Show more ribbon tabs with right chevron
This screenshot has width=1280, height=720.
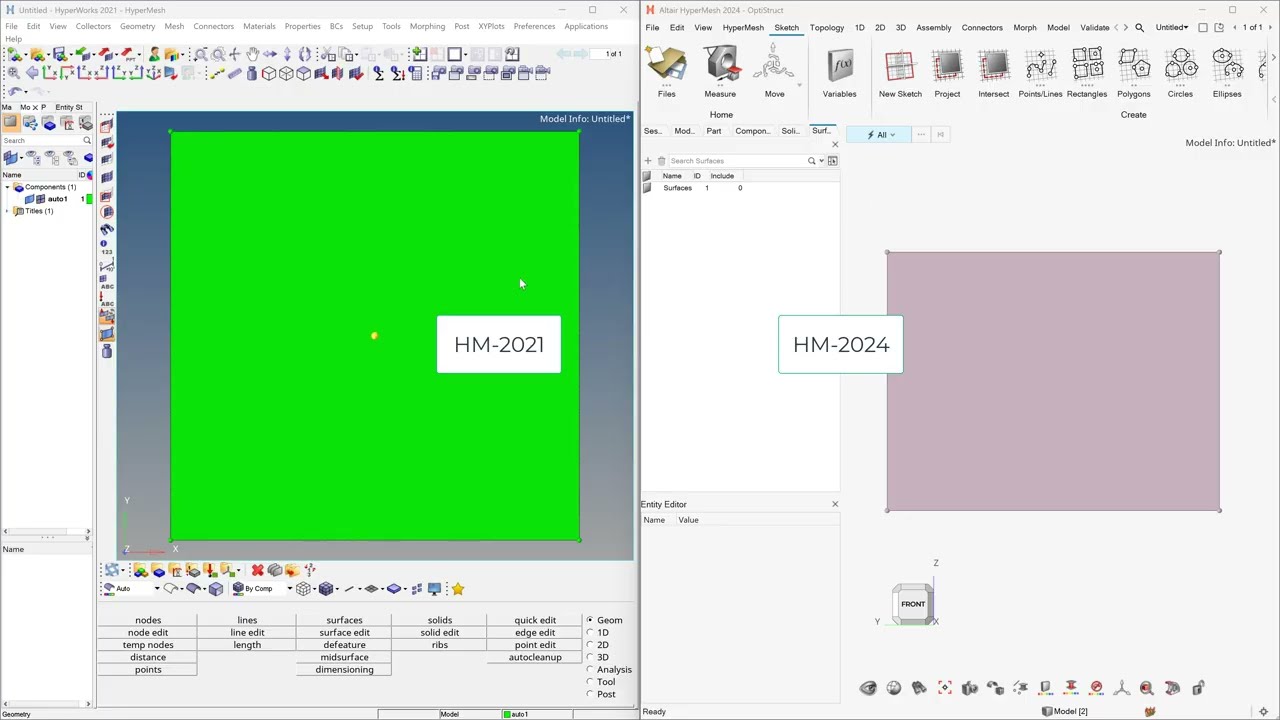click(1126, 28)
